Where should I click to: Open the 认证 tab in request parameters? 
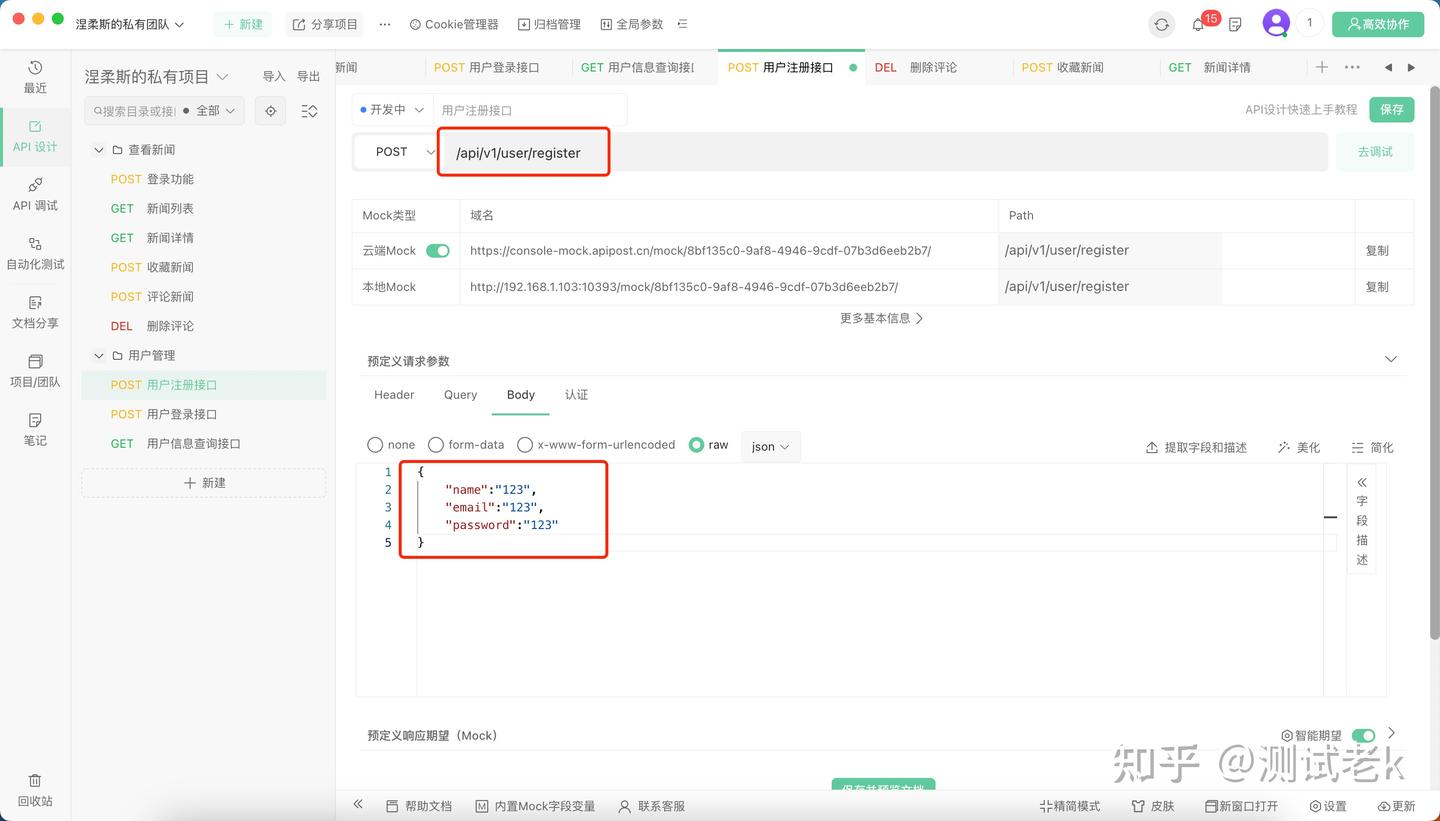(x=576, y=394)
